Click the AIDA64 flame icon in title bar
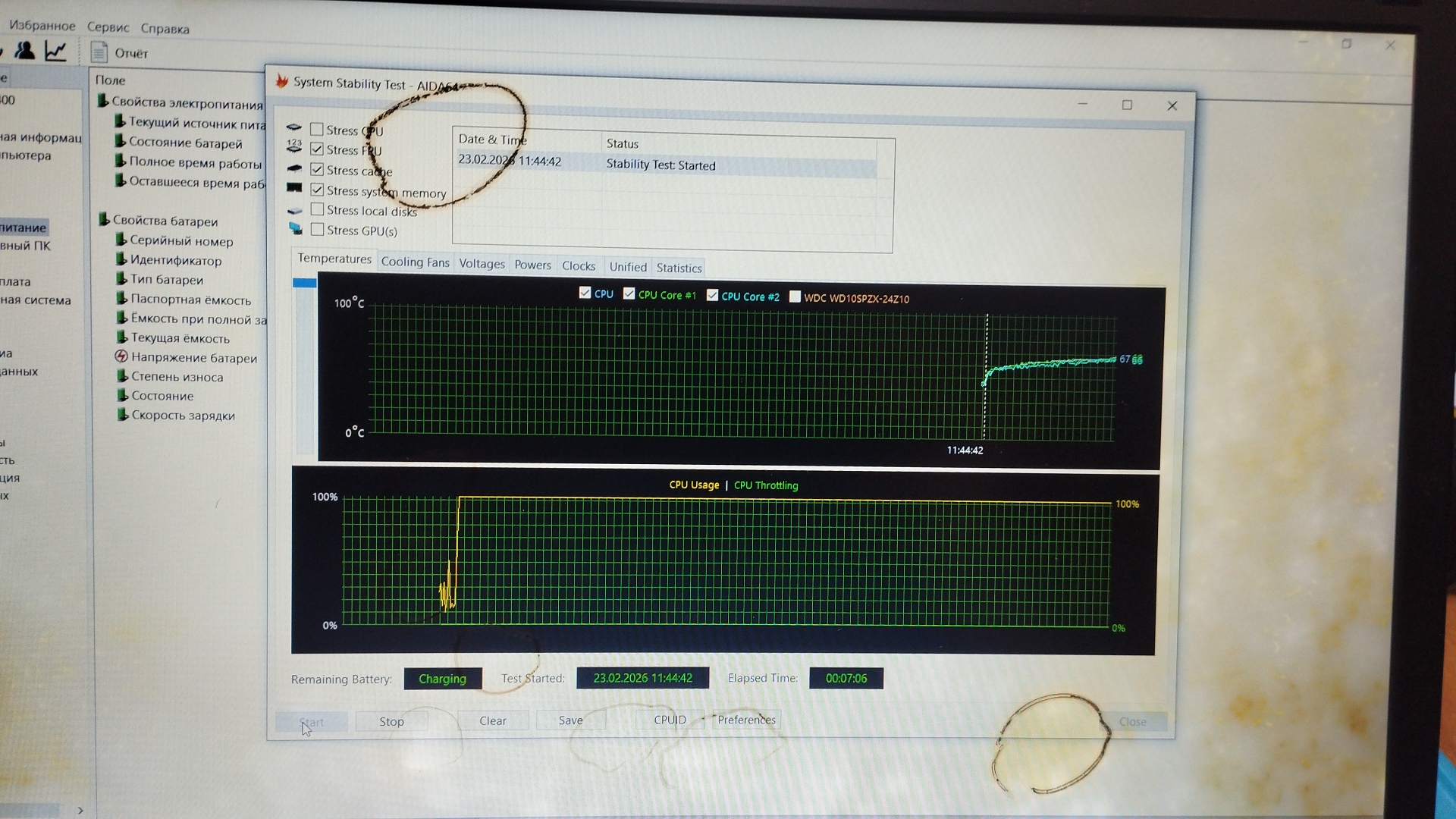This screenshot has width=1456, height=819. (x=282, y=81)
